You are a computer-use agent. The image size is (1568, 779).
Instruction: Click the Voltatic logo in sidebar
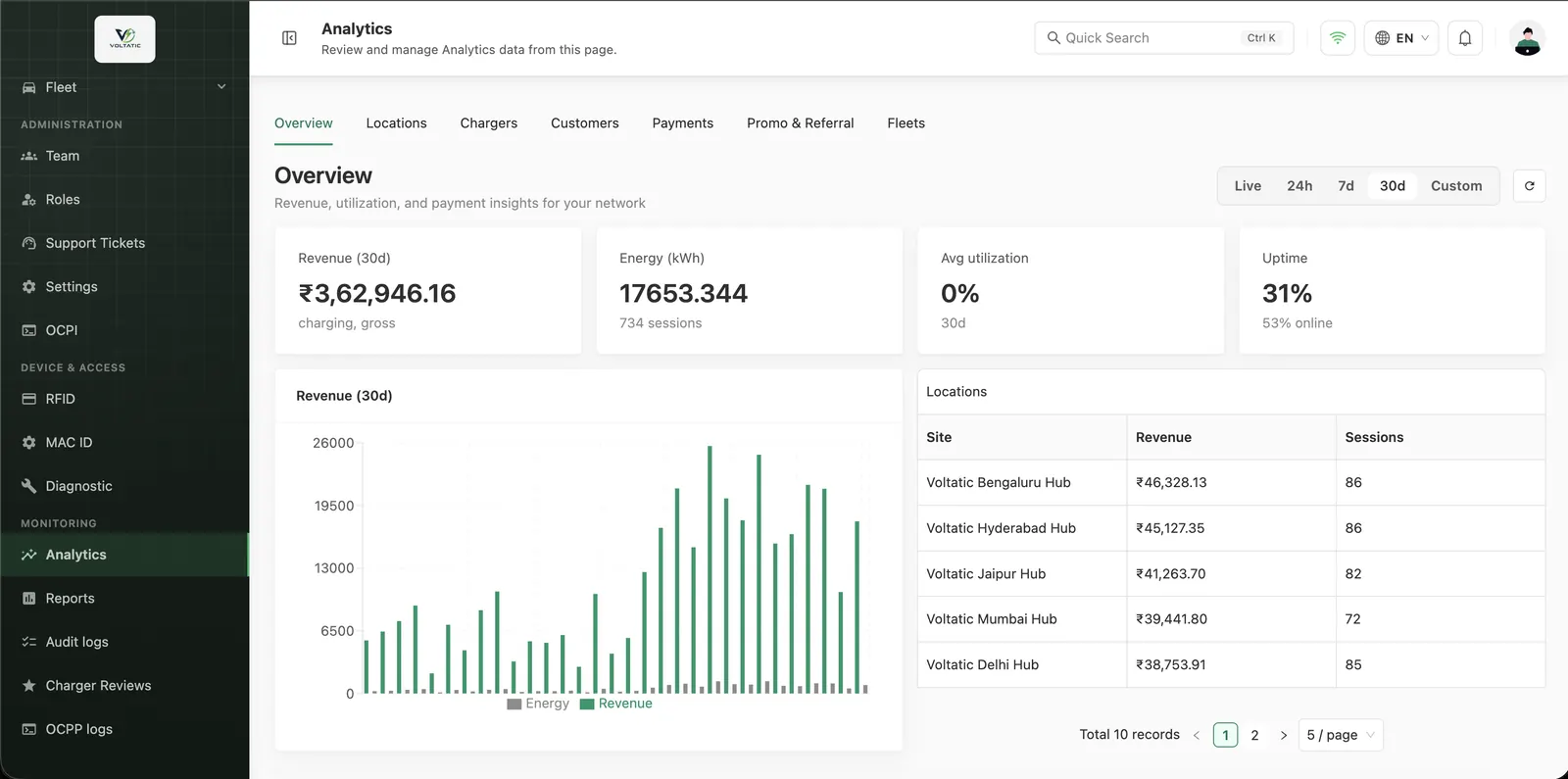(124, 39)
